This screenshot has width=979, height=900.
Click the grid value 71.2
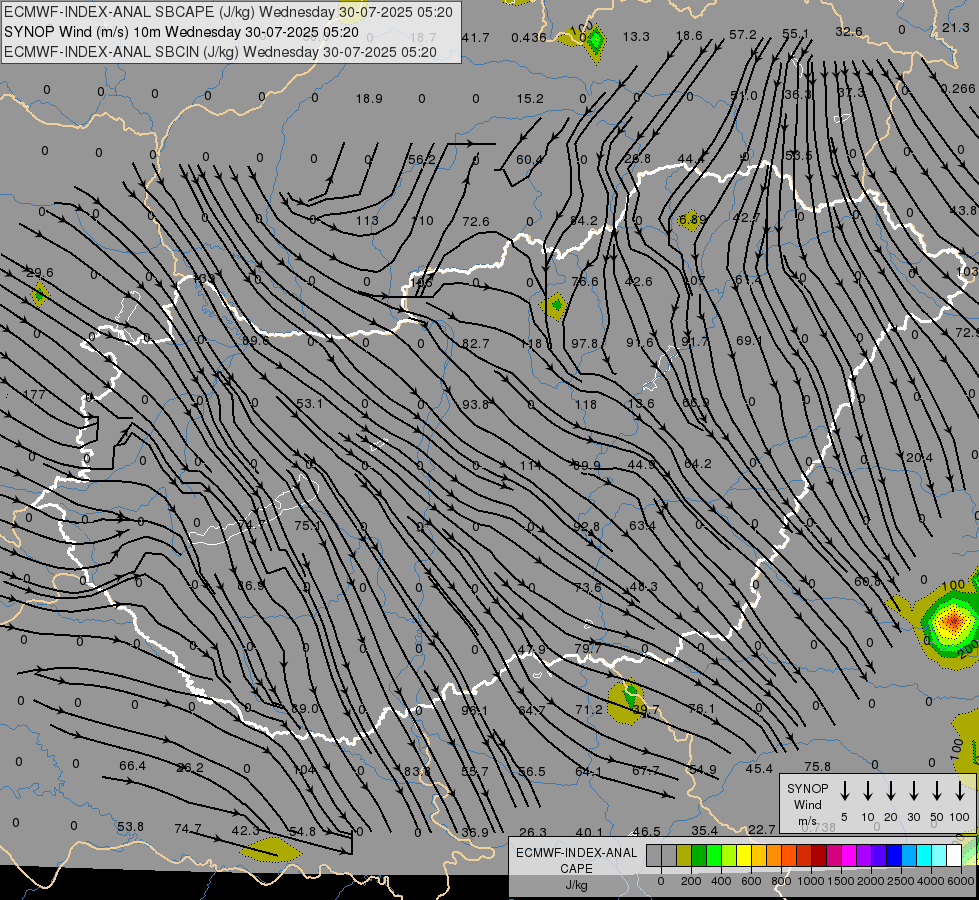click(x=589, y=710)
